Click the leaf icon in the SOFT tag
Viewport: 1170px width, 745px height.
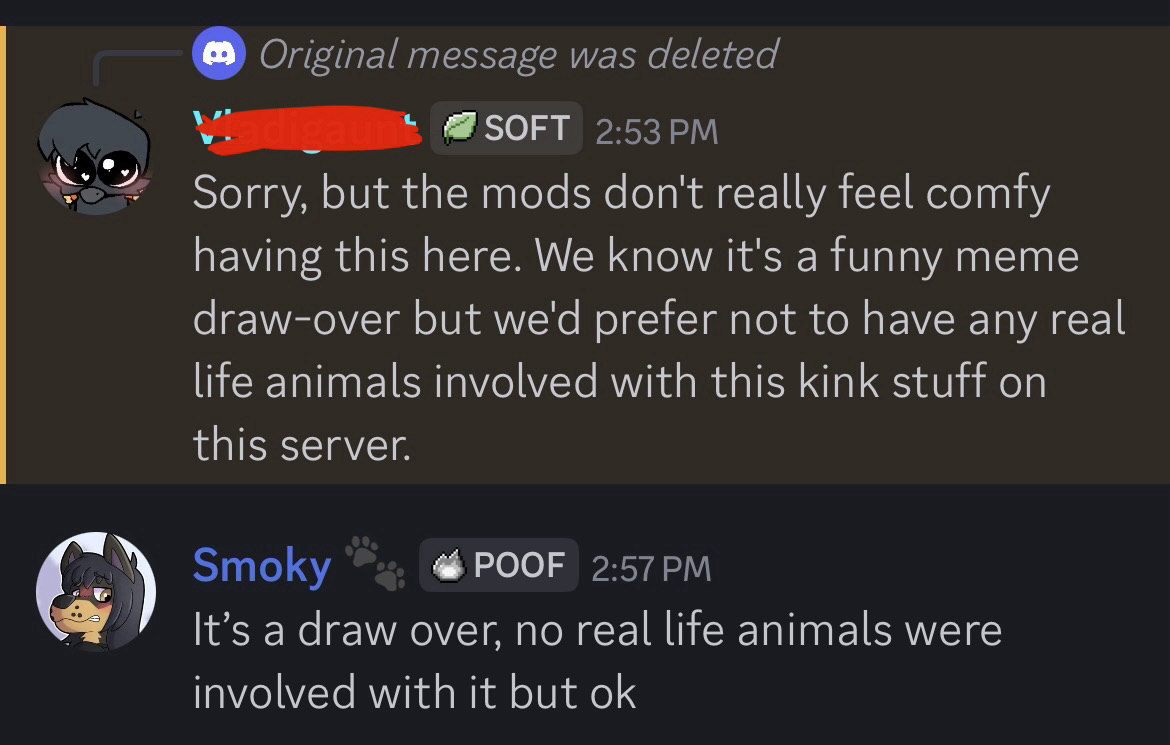pos(457,129)
